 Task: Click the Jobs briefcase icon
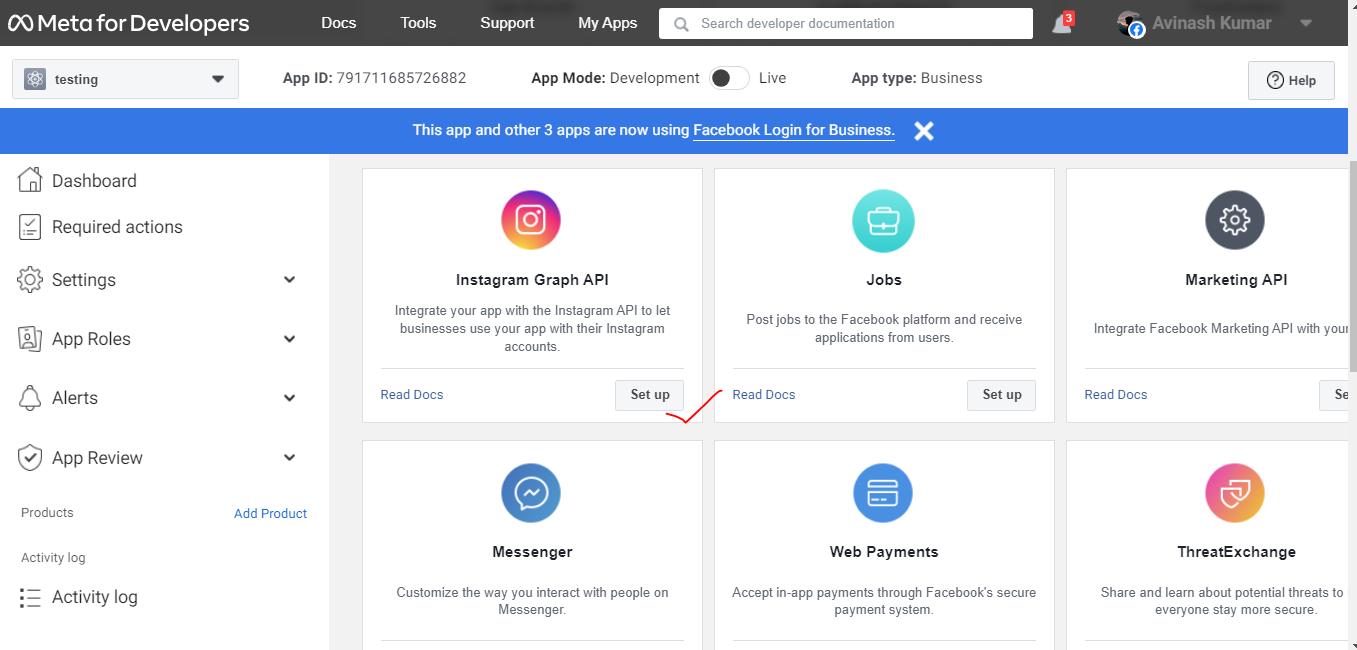pyautogui.click(x=883, y=220)
